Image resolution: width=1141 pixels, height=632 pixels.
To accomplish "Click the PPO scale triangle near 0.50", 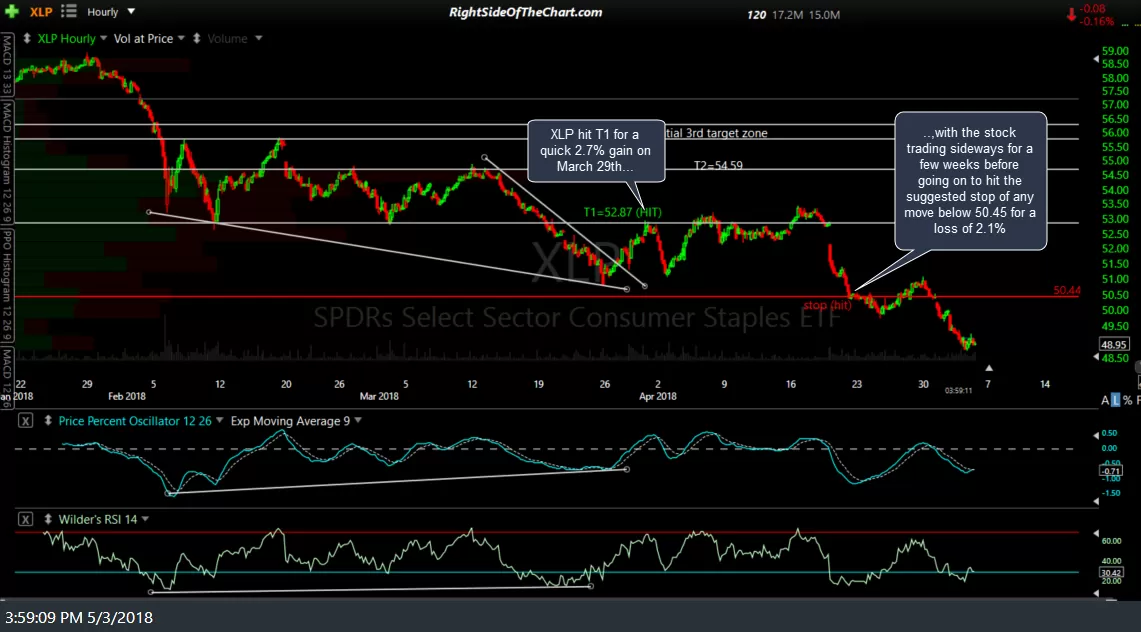I will (x=1096, y=435).
